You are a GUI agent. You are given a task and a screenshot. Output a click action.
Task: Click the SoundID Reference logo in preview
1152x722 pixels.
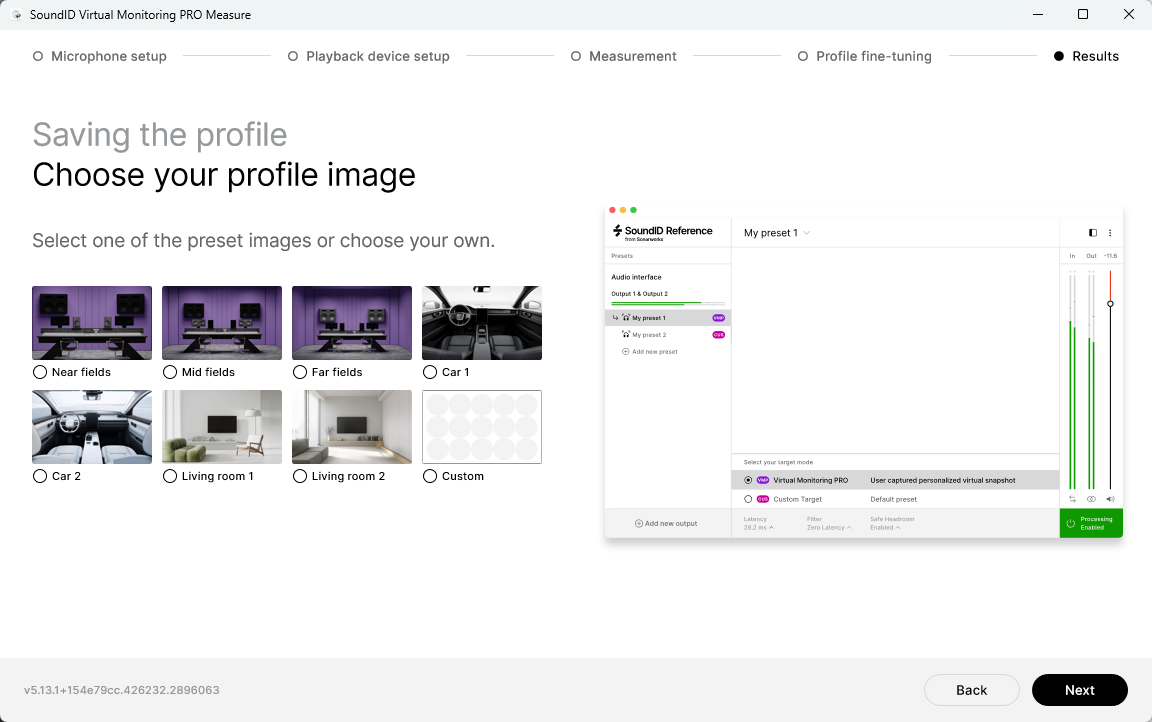663,232
